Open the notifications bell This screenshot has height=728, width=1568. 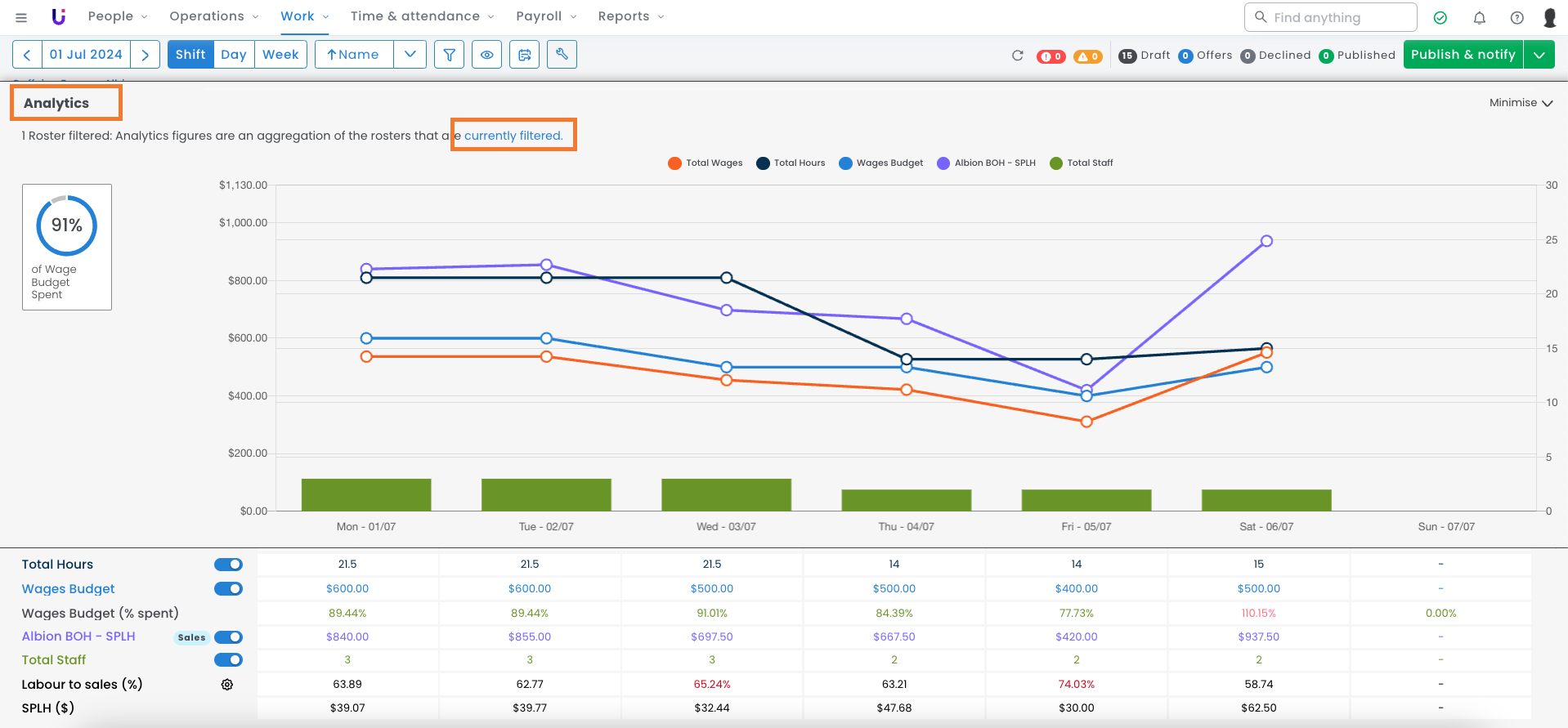(1479, 17)
